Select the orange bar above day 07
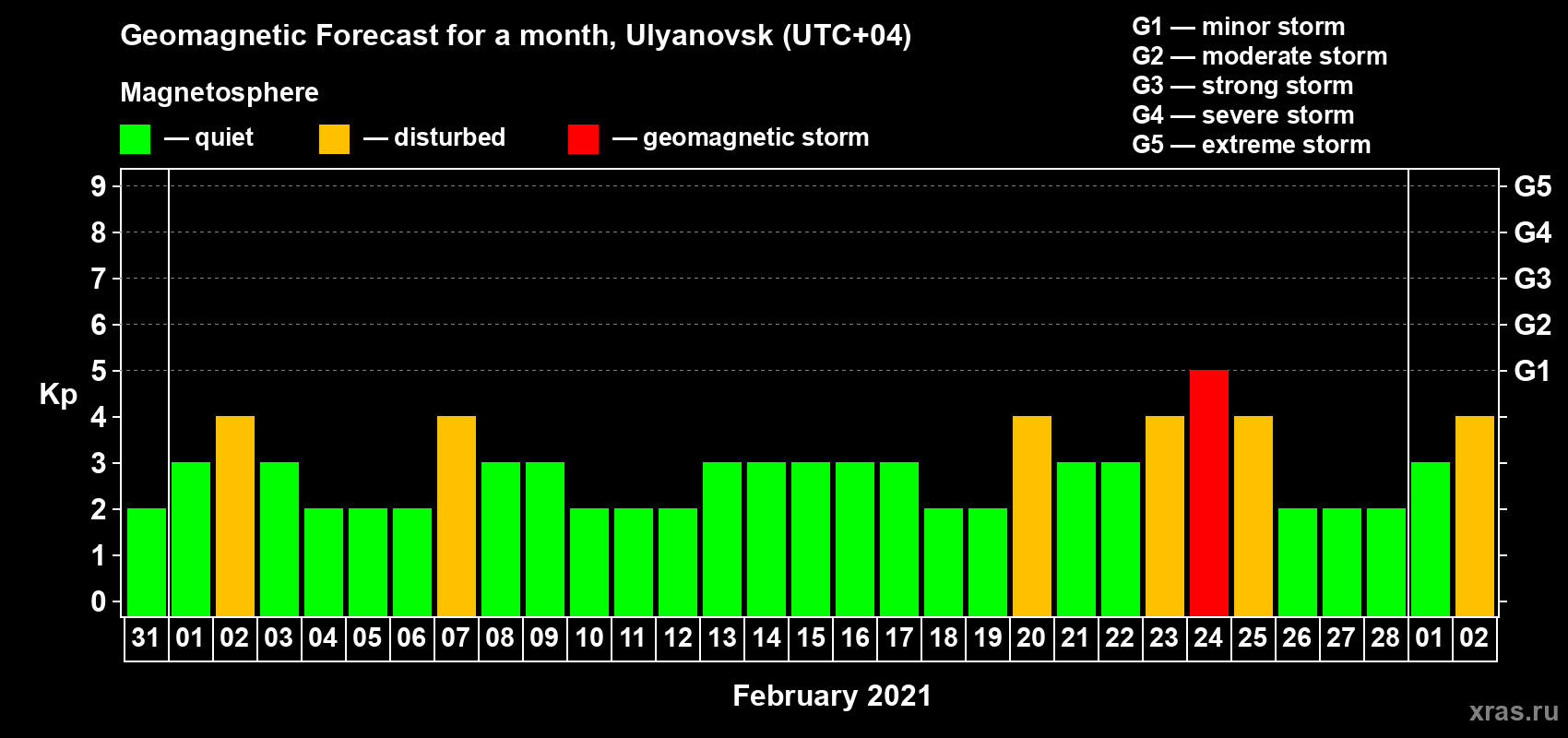The width and height of the screenshot is (1568, 738). coord(456,516)
